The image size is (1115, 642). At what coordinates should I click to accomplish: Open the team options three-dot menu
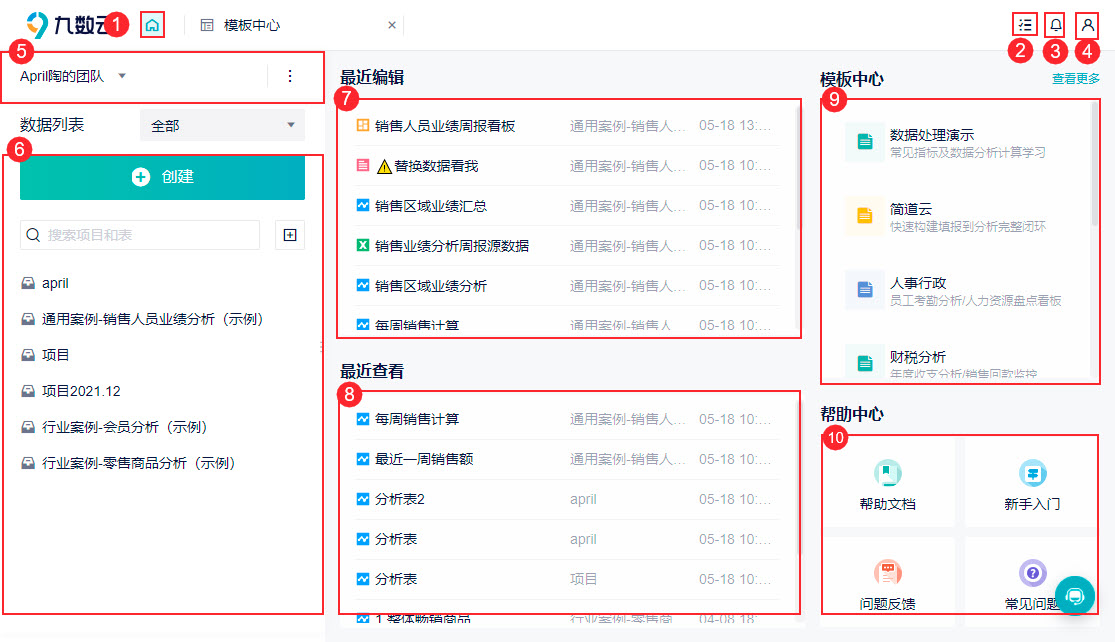click(289, 76)
